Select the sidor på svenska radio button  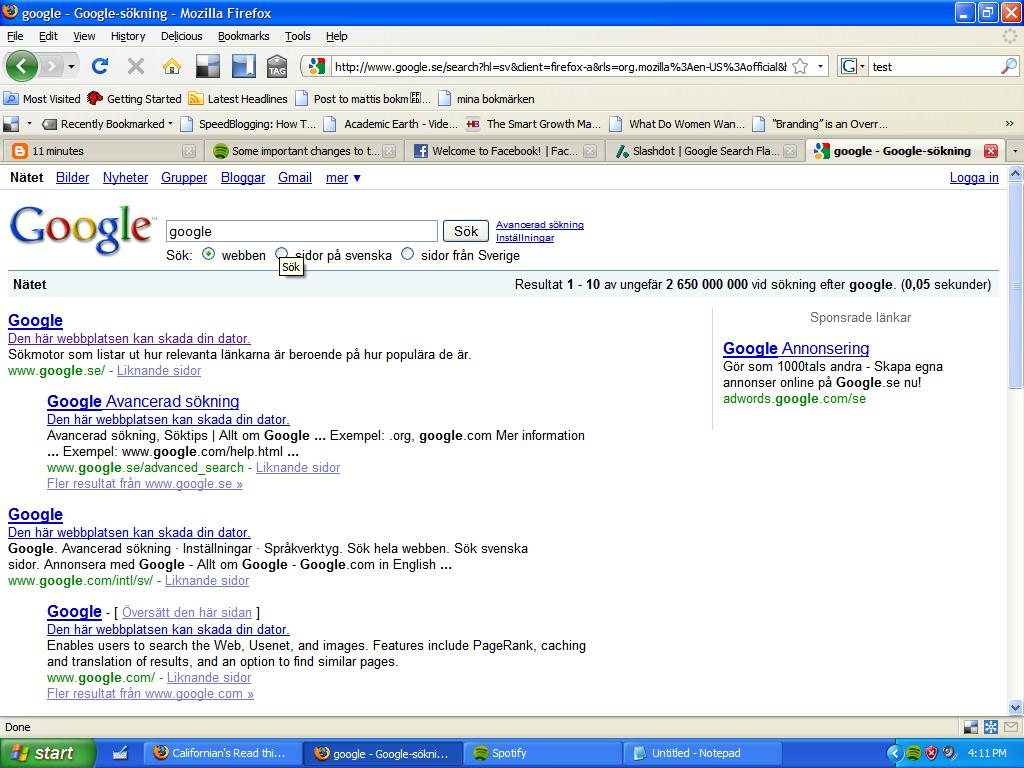281,253
